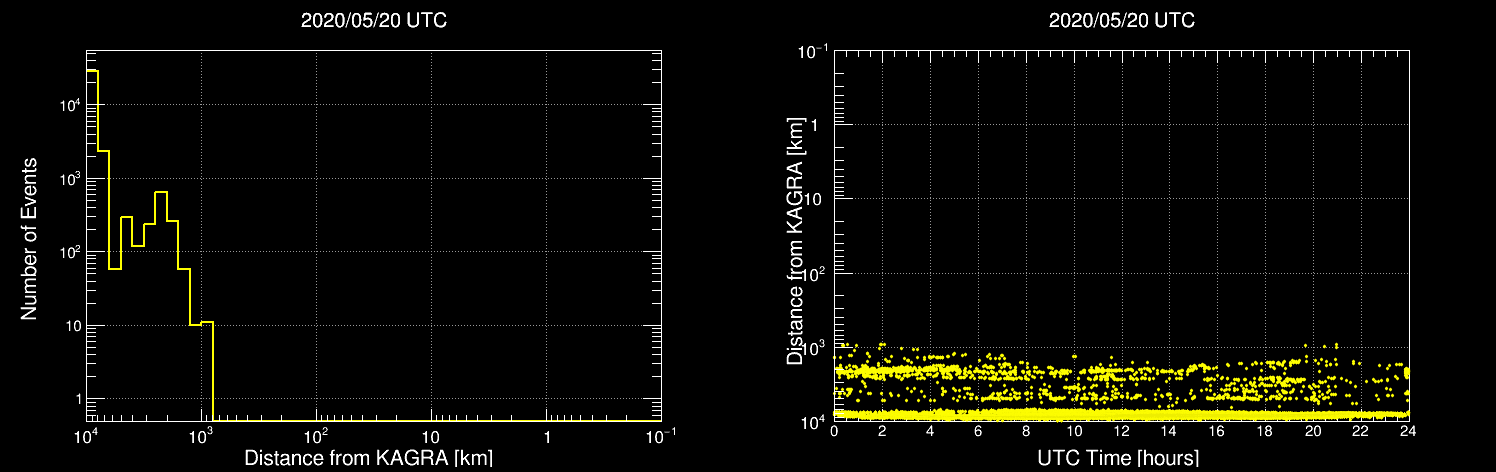Click the 10^-1 tick on scatter plot y-axis
1496x472 pixels.
click(812, 50)
